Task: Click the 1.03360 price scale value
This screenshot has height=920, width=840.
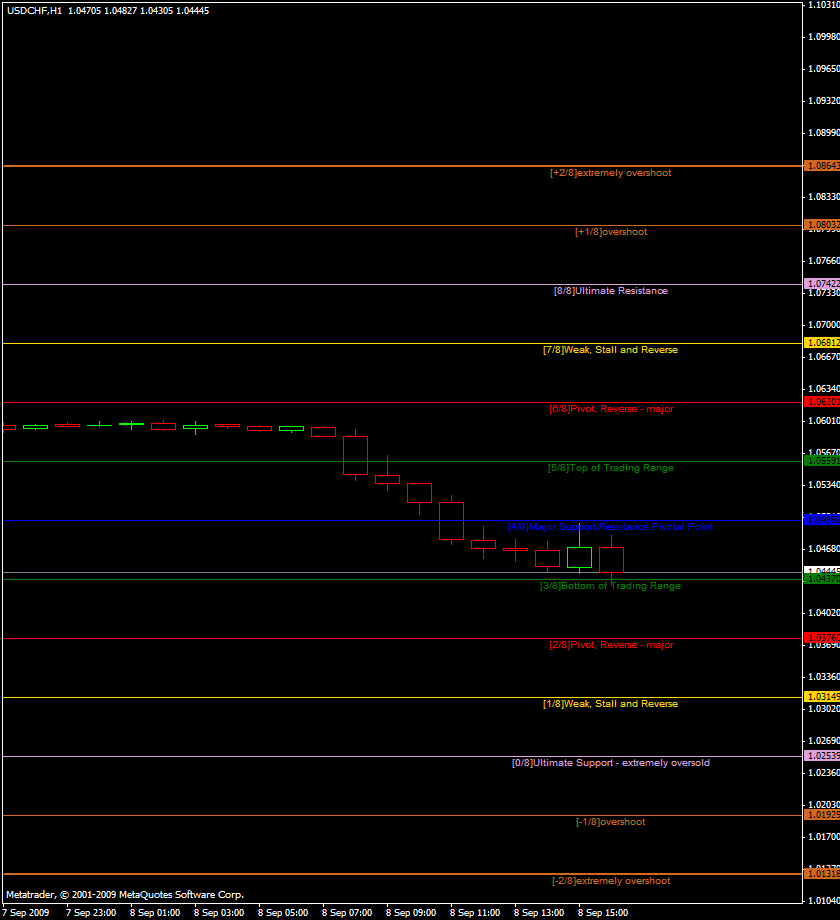Action: (x=824, y=677)
